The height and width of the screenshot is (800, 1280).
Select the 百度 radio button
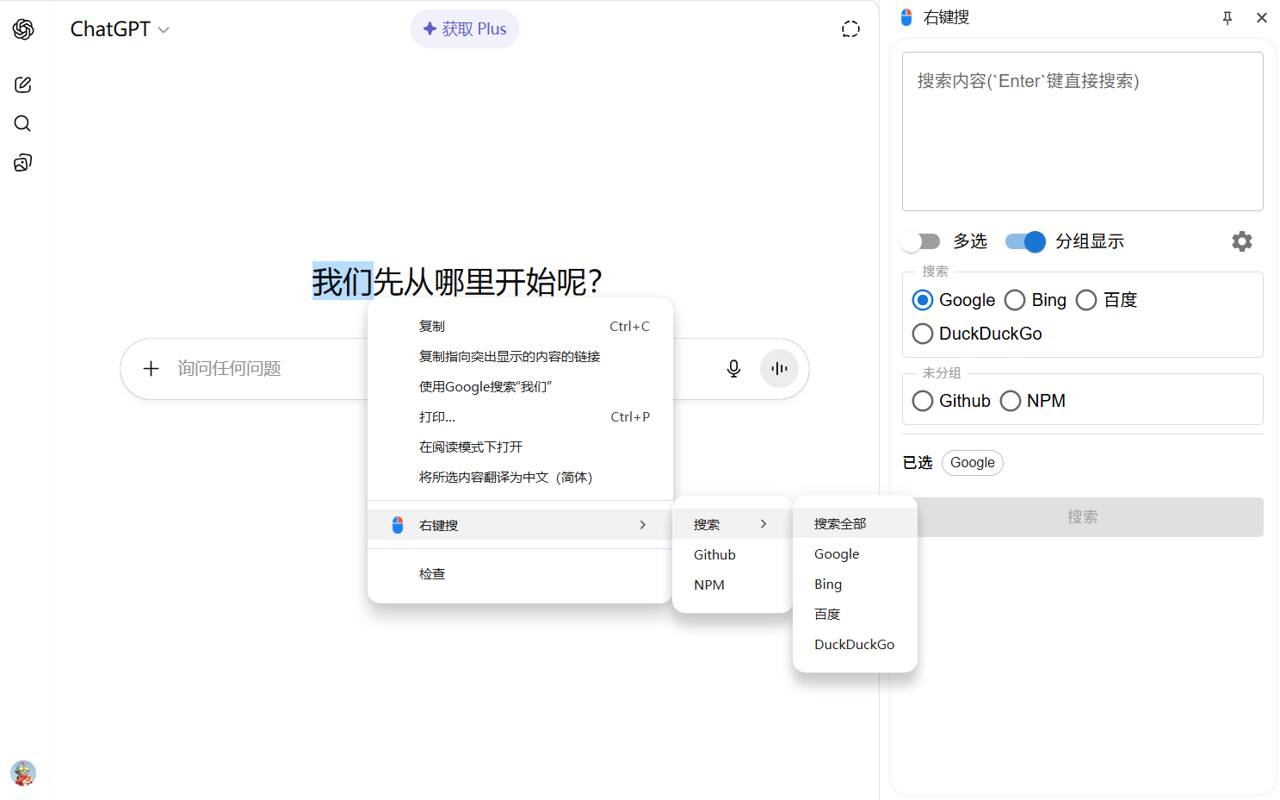pyautogui.click(x=1087, y=300)
